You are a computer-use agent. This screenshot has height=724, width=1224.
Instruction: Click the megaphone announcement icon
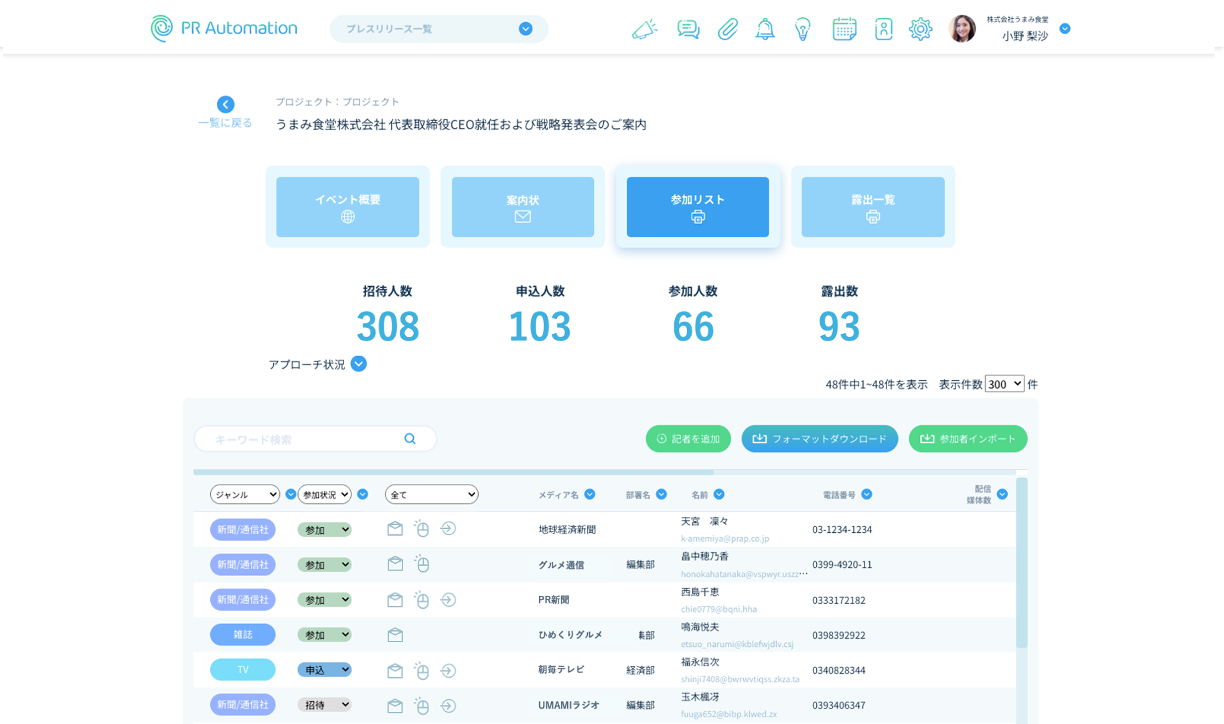coord(644,29)
